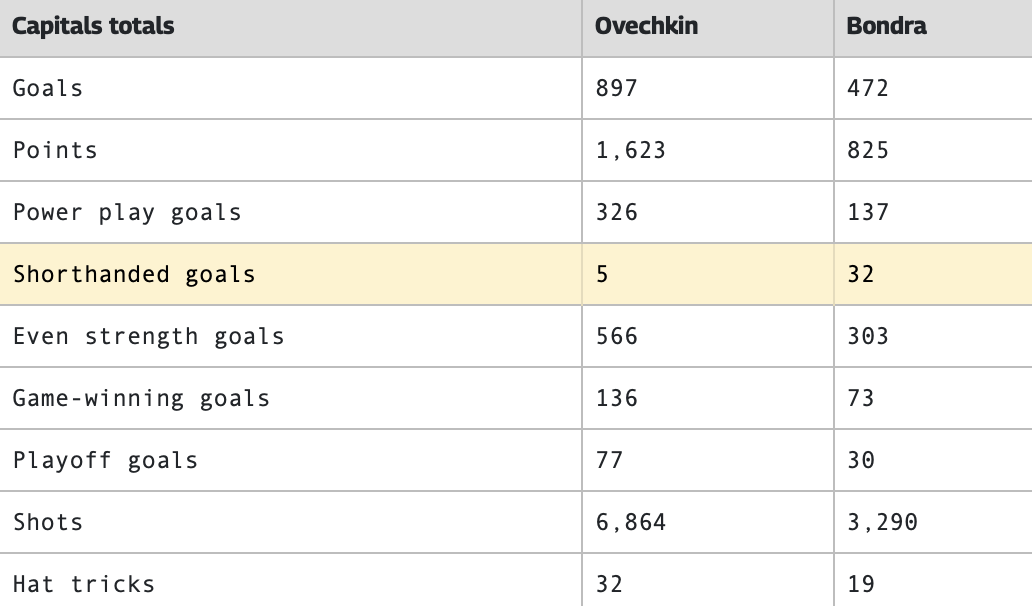Select the Points row label
The image size is (1032, 606).
55,150
